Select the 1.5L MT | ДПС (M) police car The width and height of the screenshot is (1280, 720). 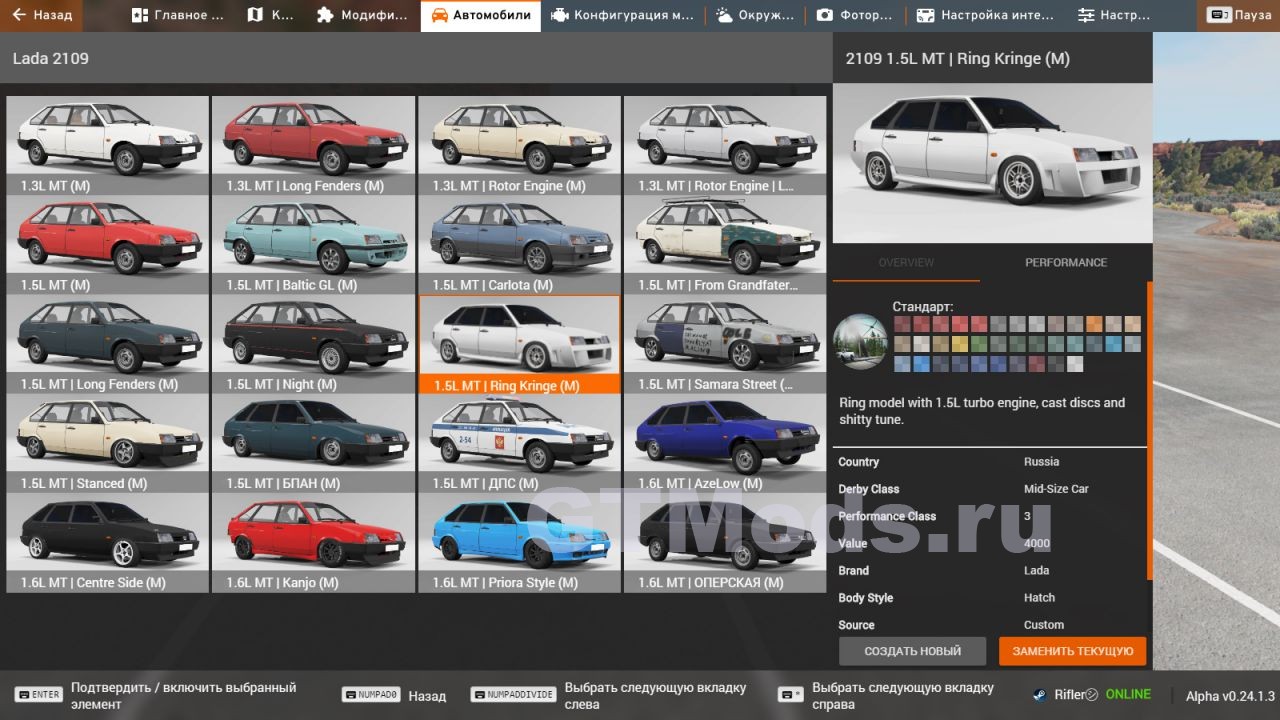[520, 443]
